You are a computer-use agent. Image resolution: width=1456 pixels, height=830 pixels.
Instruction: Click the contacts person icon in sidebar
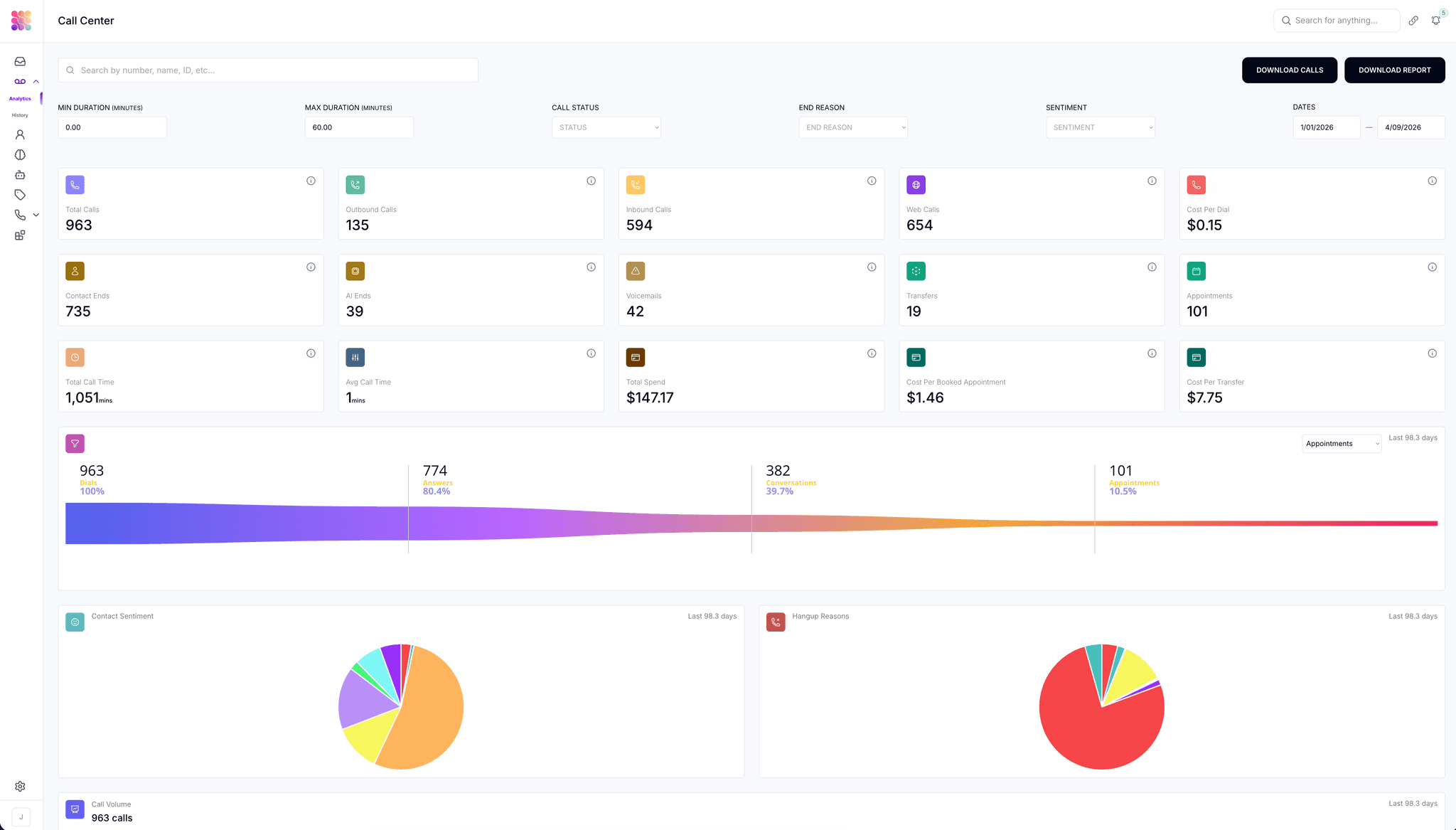click(20, 134)
